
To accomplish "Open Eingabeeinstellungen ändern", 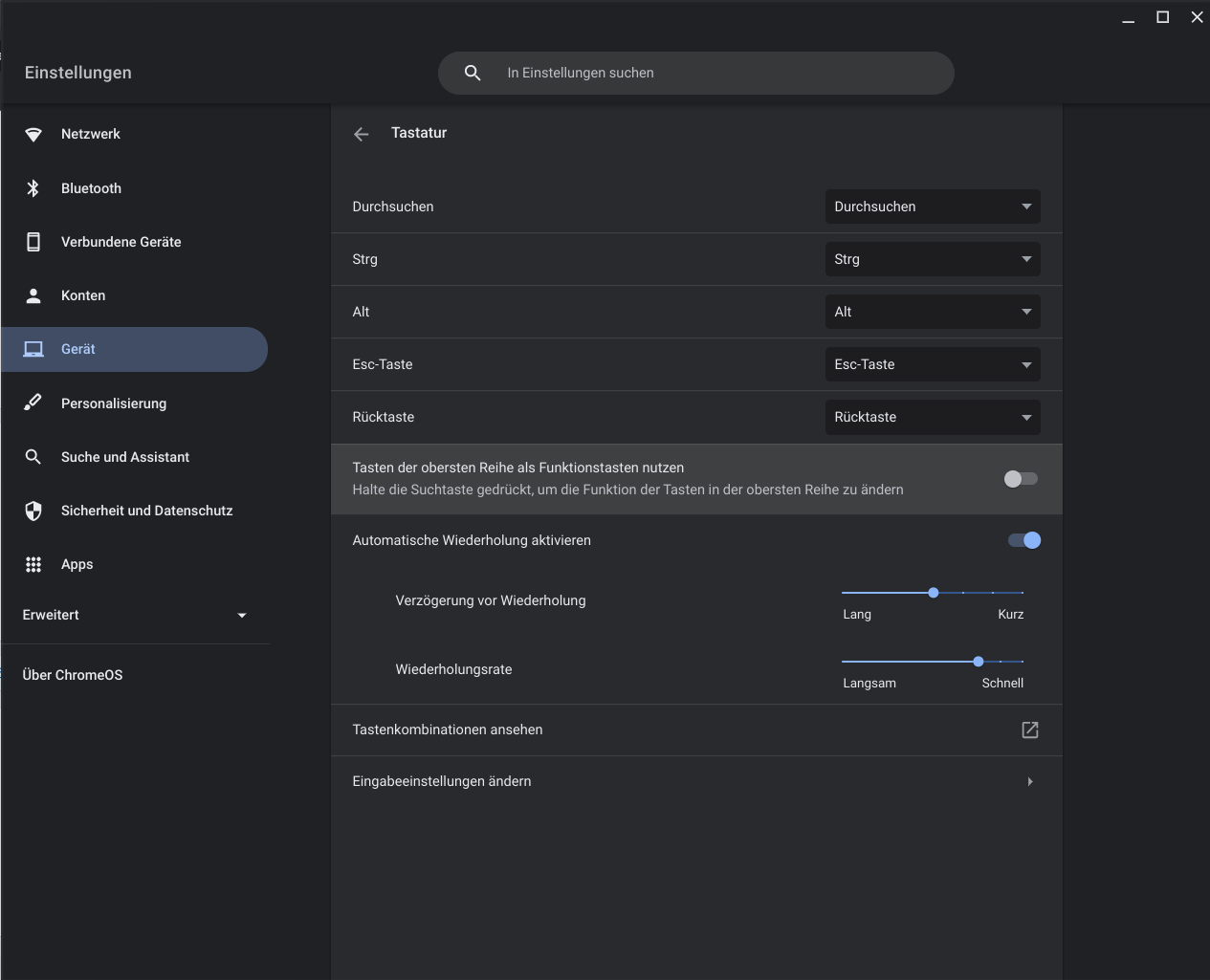I will point(695,781).
